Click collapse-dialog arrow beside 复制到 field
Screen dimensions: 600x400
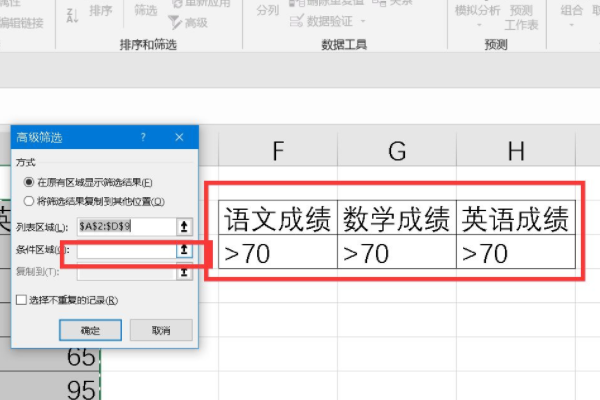pyautogui.click(x=184, y=272)
